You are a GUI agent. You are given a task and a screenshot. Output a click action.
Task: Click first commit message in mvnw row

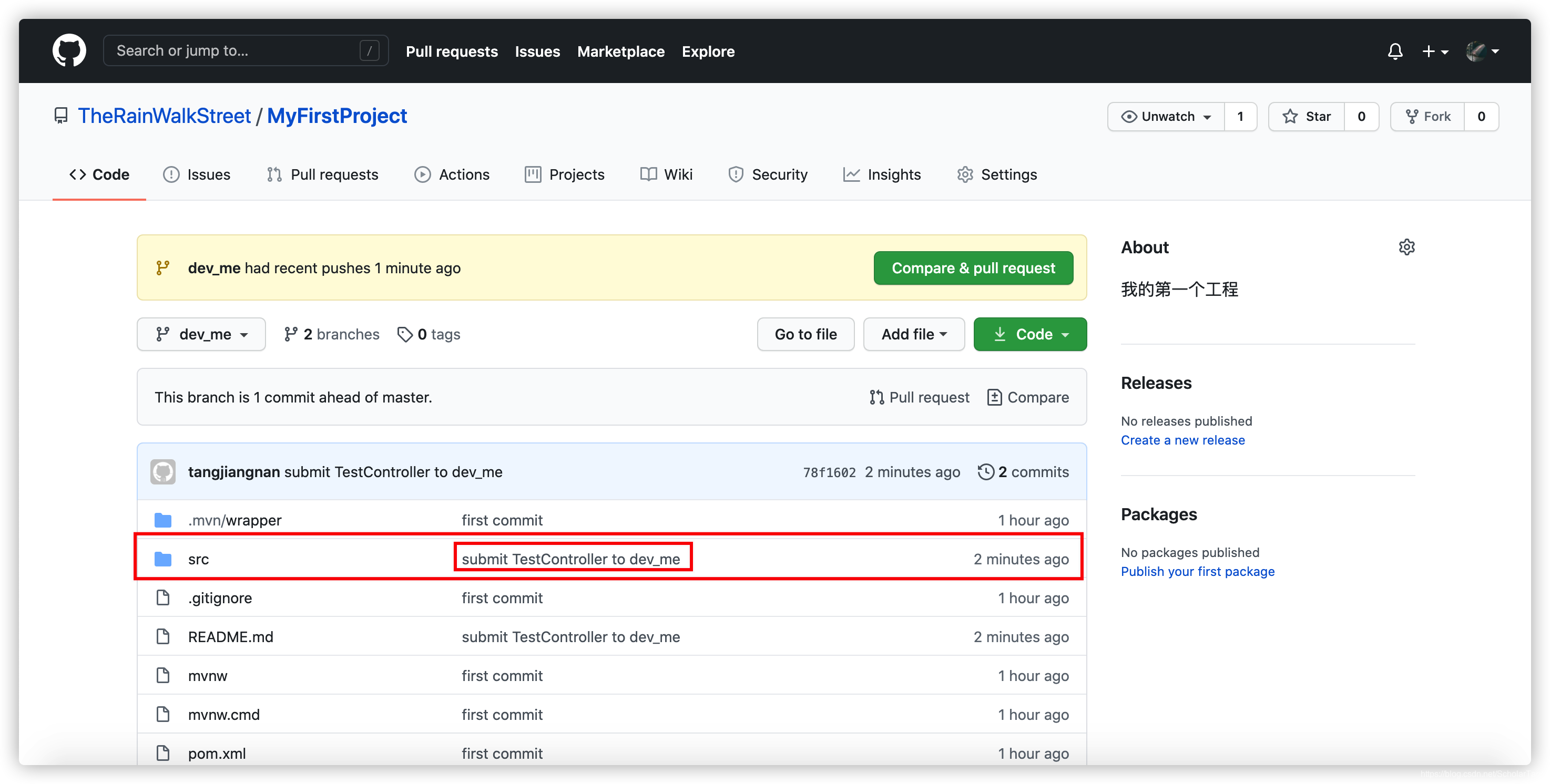pyautogui.click(x=502, y=676)
